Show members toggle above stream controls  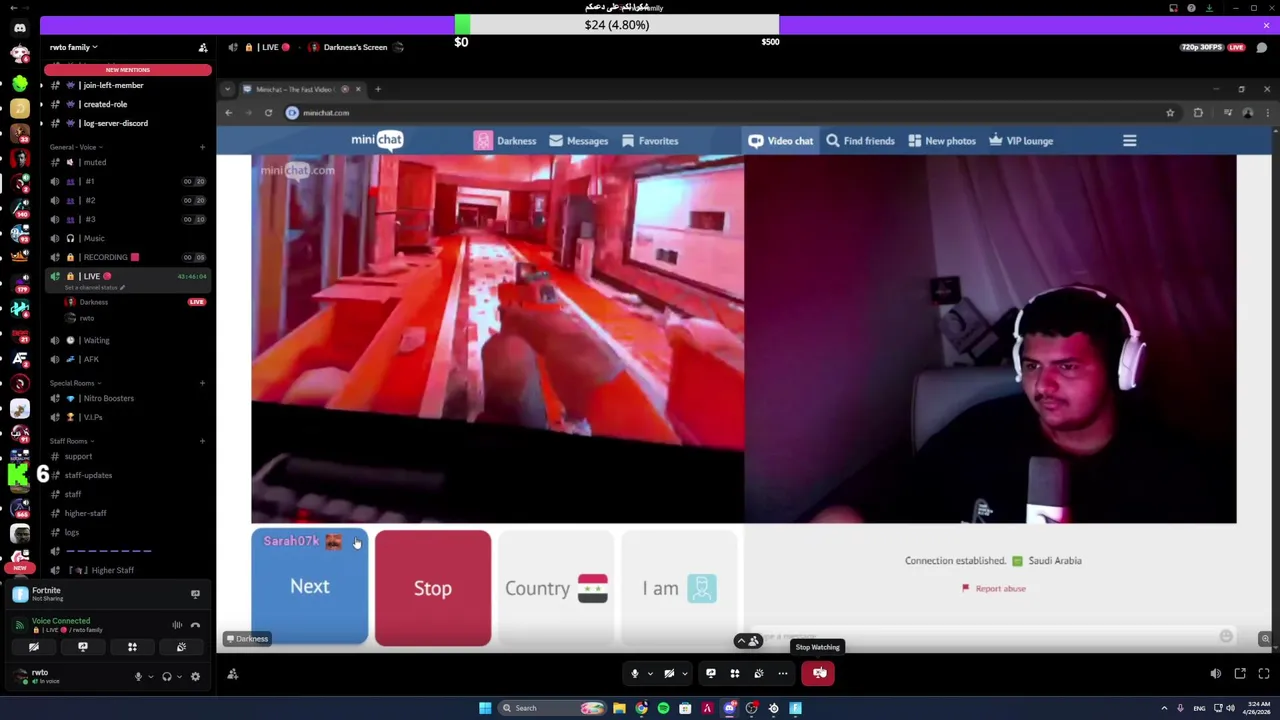(x=748, y=641)
